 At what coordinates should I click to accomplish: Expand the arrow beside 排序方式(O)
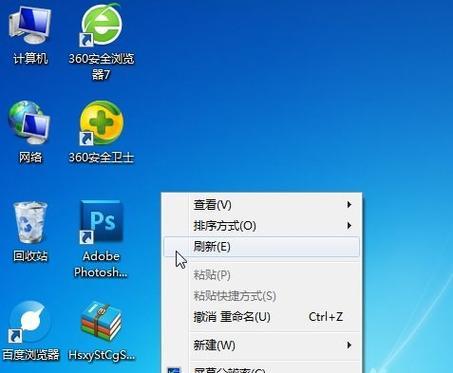349,226
